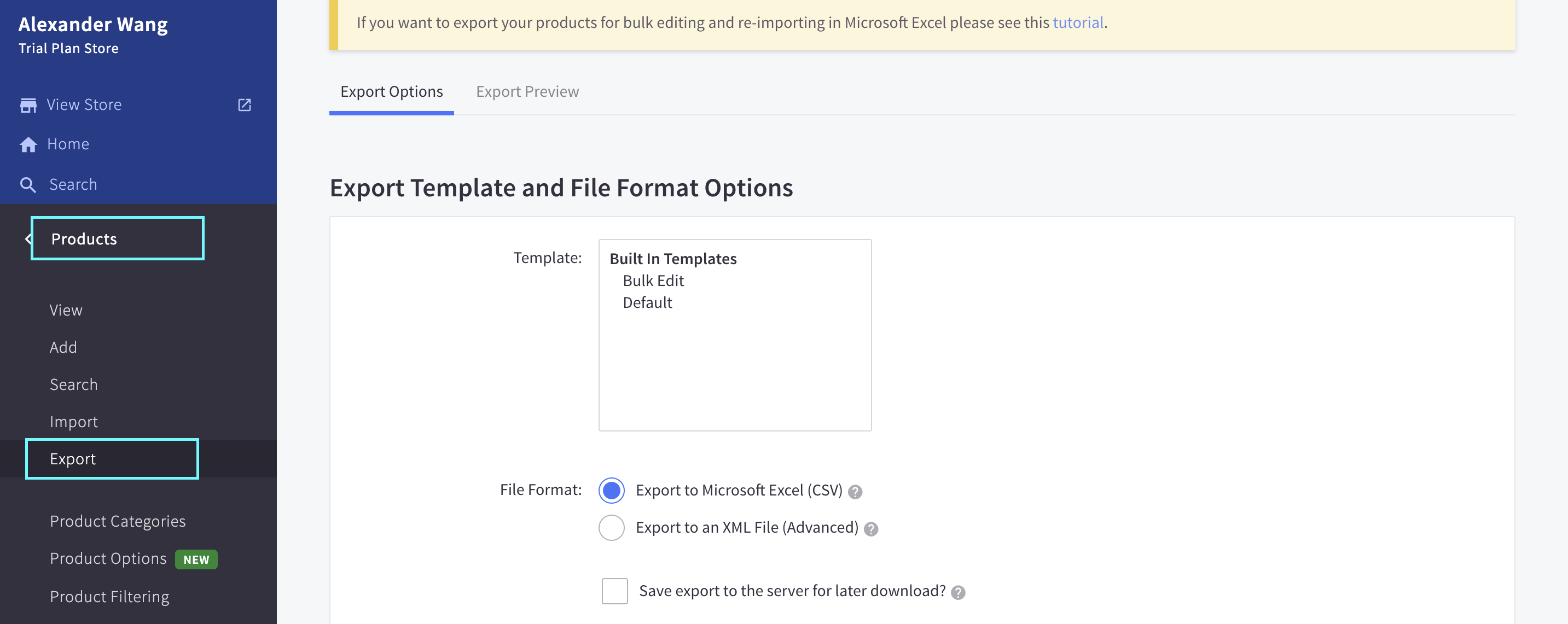Click the Search magnifying glass icon
The width and height of the screenshot is (1568, 624).
pyautogui.click(x=28, y=185)
